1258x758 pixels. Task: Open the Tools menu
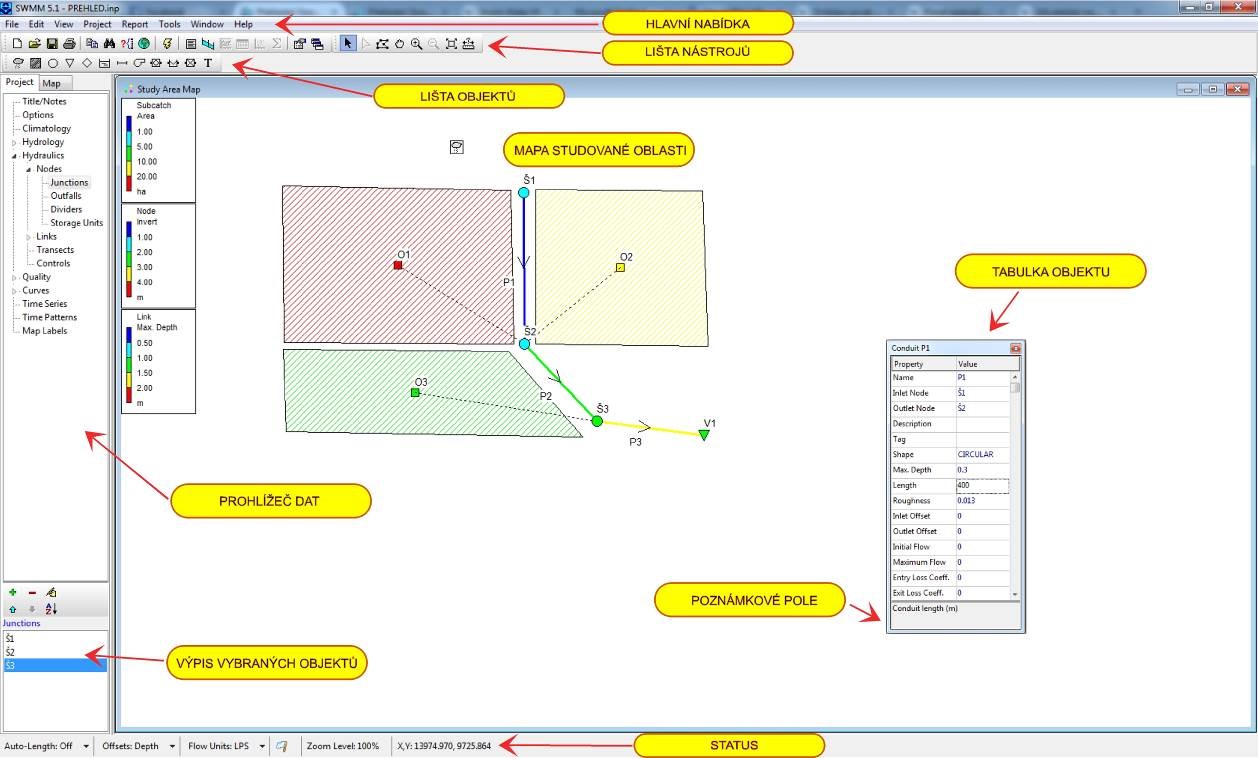(169, 23)
